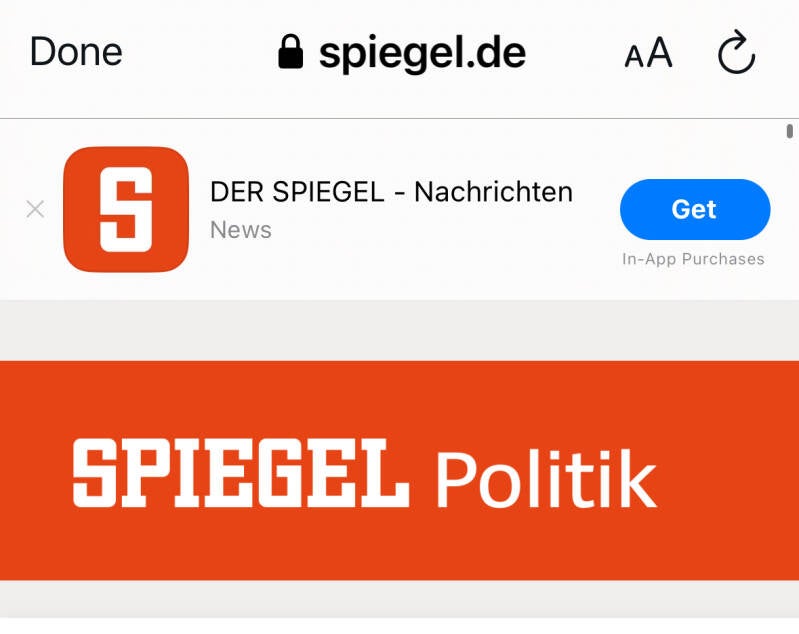Click the In-App Purchases label
799x634 pixels.
coord(693,260)
